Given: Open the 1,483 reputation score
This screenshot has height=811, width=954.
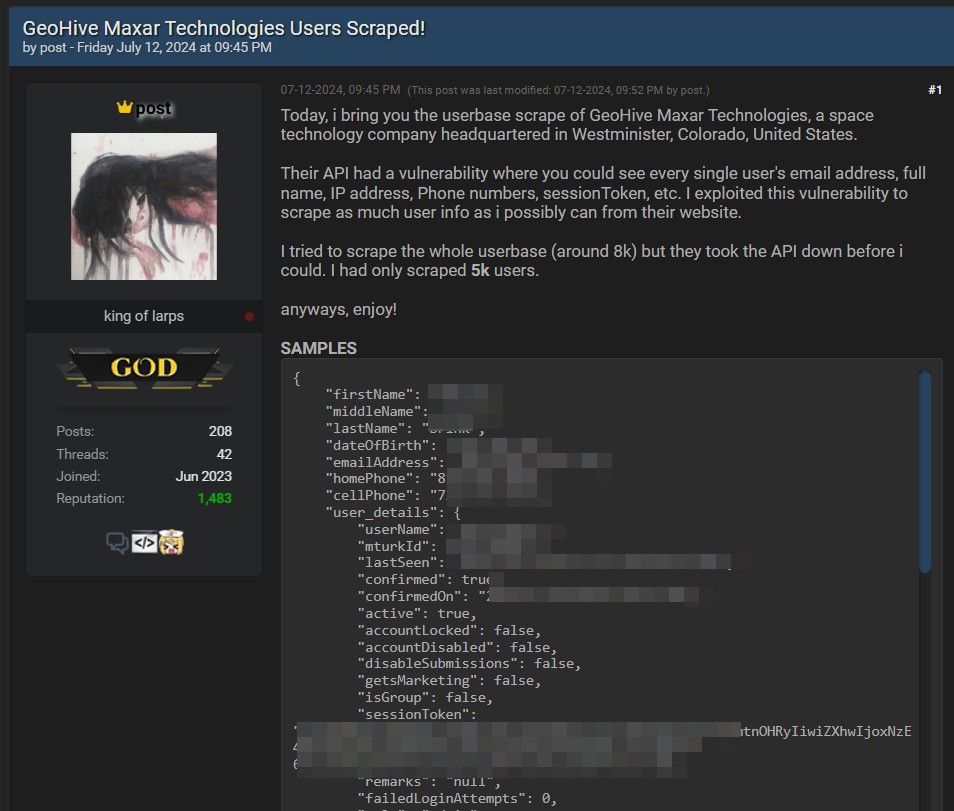Looking at the screenshot, I should click(214, 498).
